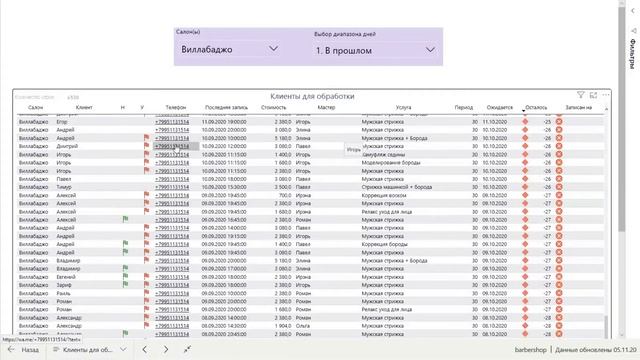Open the Салон(ы) dropdown showing Виллабаджо

point(230,49)
